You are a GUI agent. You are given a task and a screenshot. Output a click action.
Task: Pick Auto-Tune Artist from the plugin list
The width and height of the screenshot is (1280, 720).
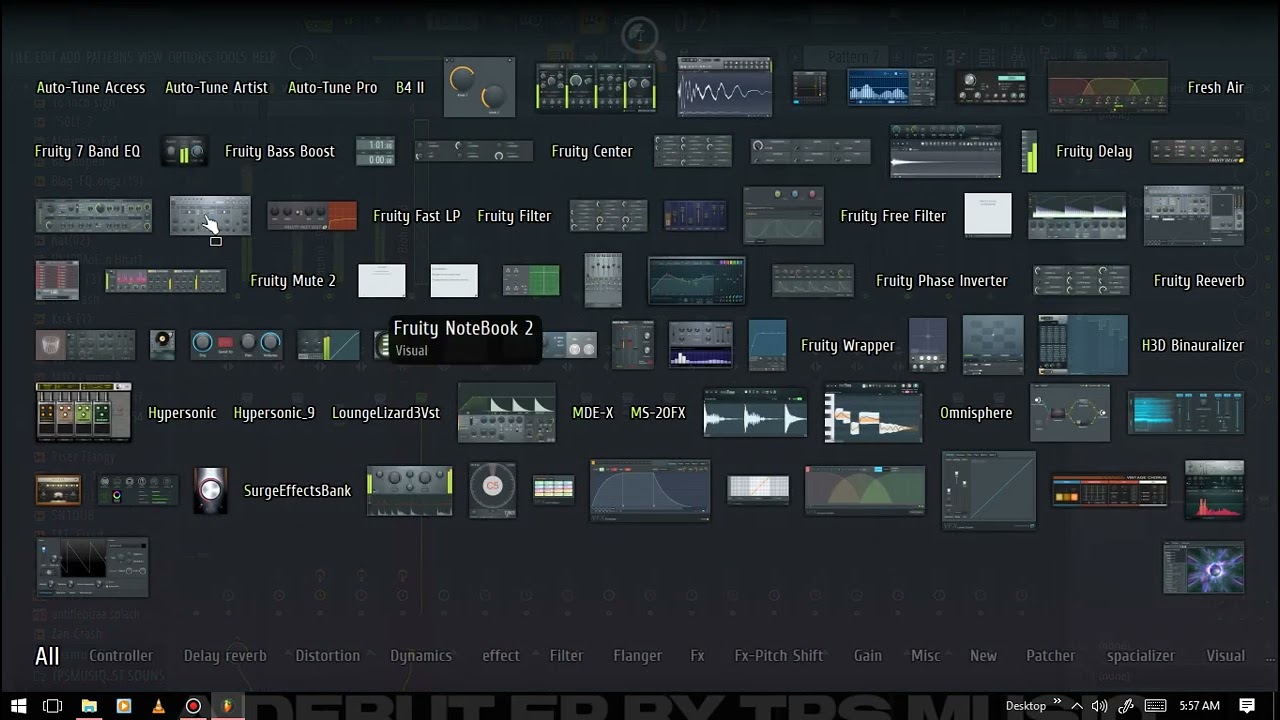[x=216, y=88]
